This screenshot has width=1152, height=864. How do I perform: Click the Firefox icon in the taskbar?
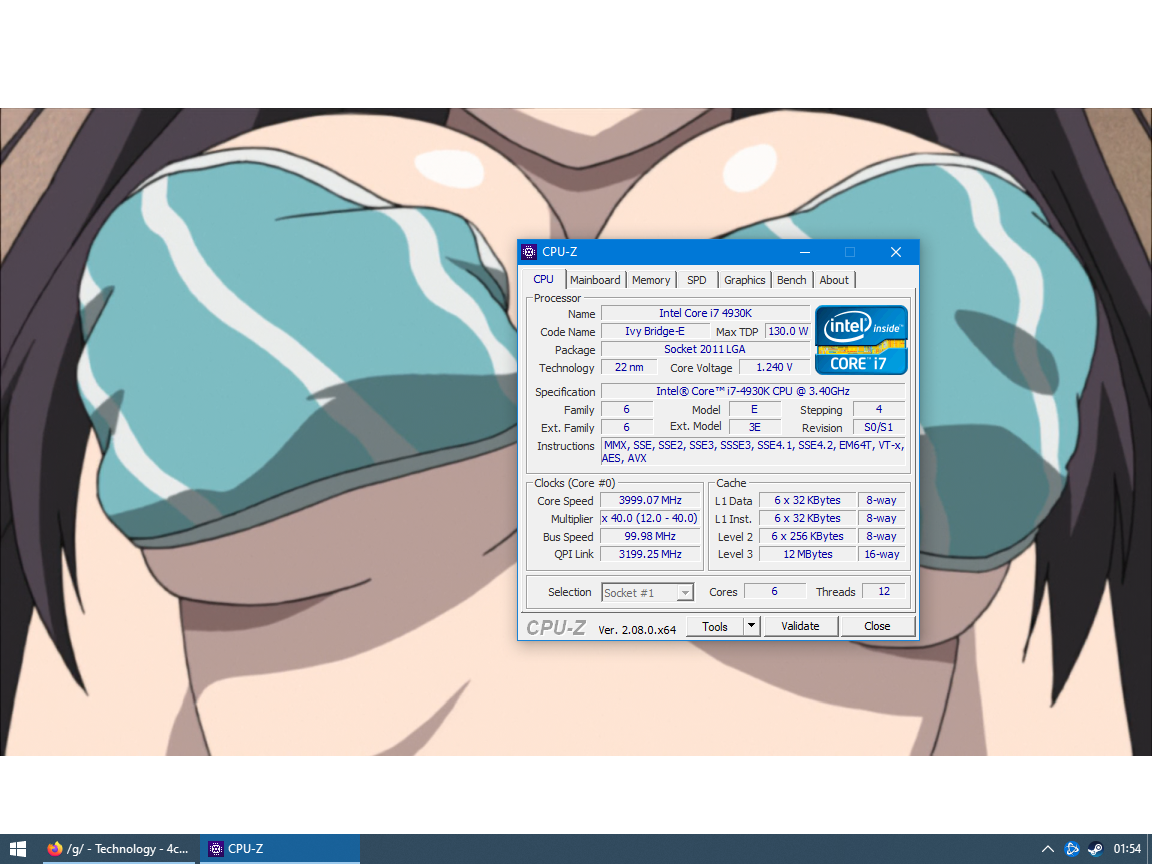(x=55, y=849)
